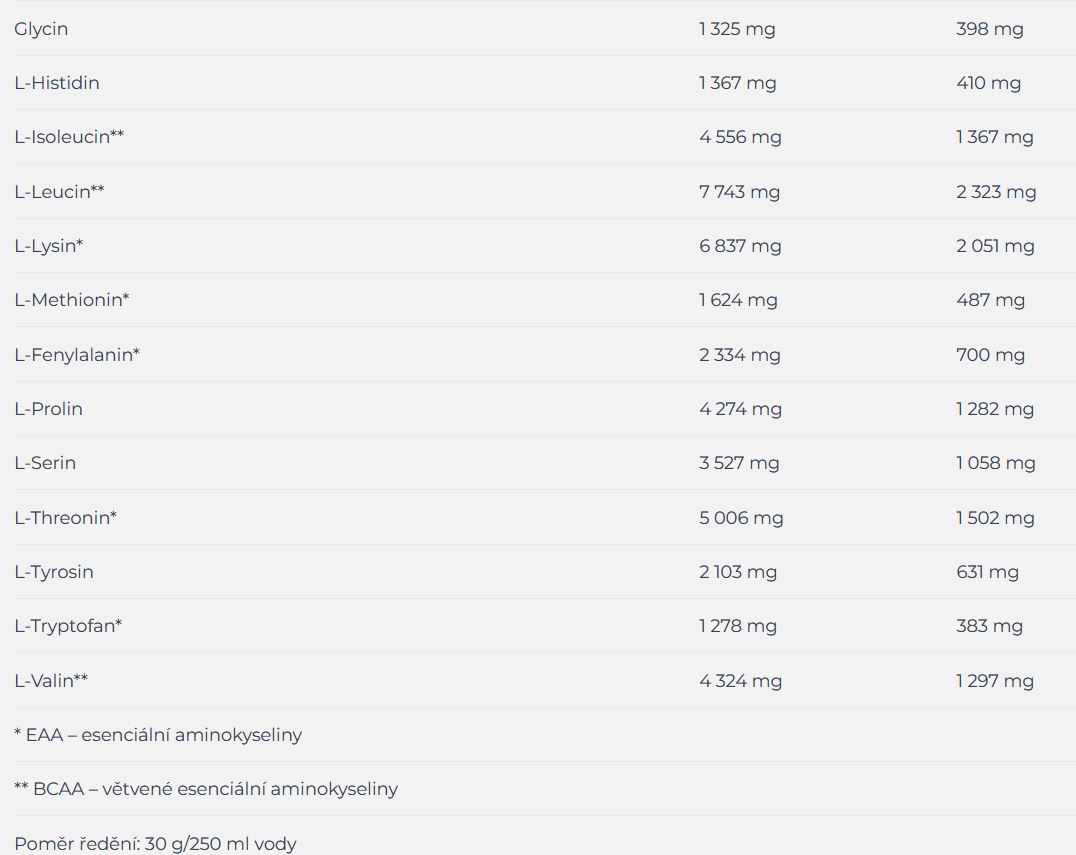This screenshot has width=1076, height=855.
Task: Select the L-Tyrosin row label
Action: click(54, 572)
